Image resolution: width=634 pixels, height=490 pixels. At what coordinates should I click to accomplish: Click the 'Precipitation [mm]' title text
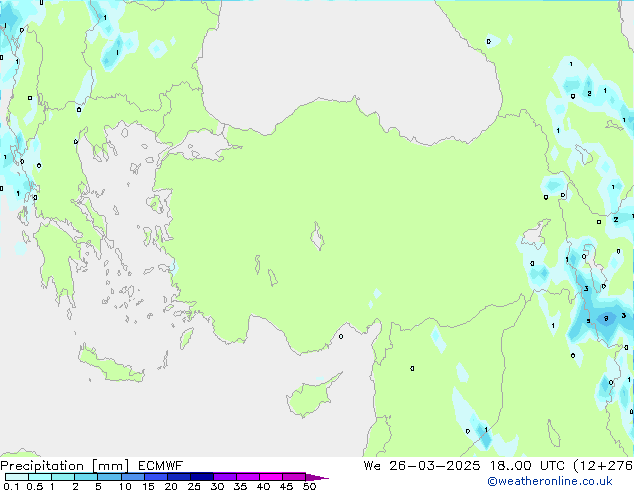[65, 466]
